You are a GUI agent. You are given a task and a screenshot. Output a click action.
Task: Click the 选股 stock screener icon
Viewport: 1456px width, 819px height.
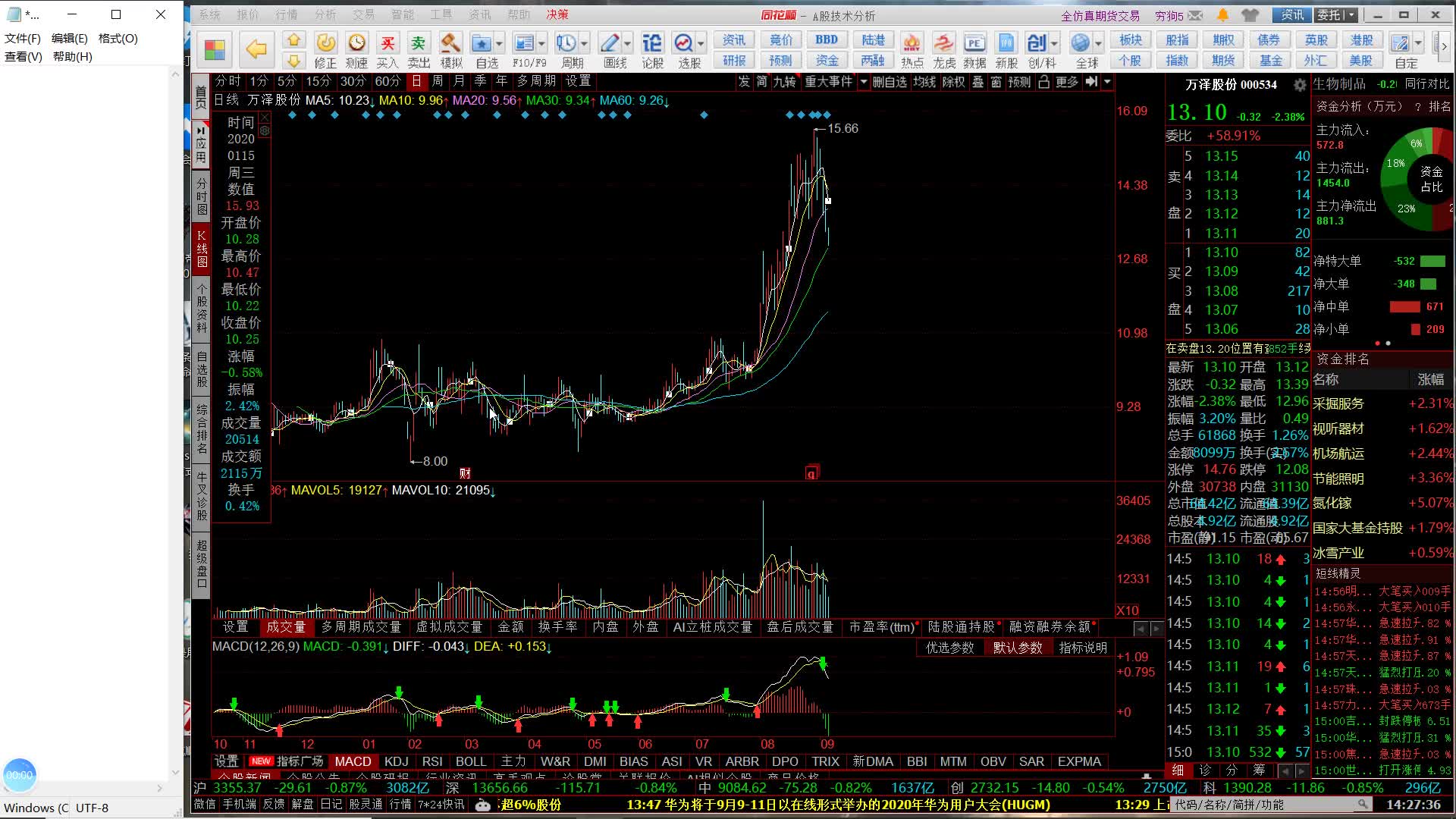coord(683,44)
